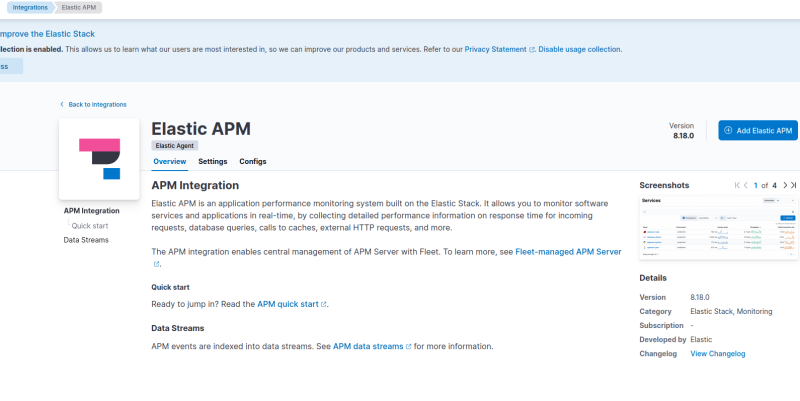
Task: Advance to next screenshot arrow
Action: coord(784,185)
